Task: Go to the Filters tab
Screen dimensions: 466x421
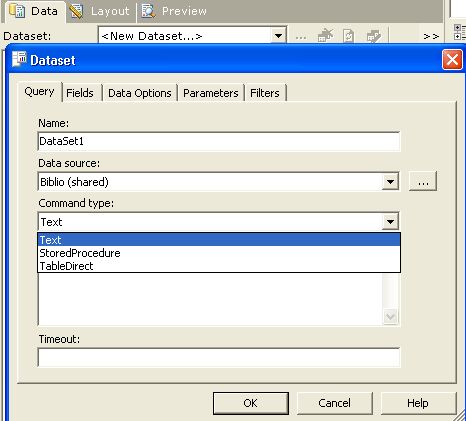Action: 265,93
